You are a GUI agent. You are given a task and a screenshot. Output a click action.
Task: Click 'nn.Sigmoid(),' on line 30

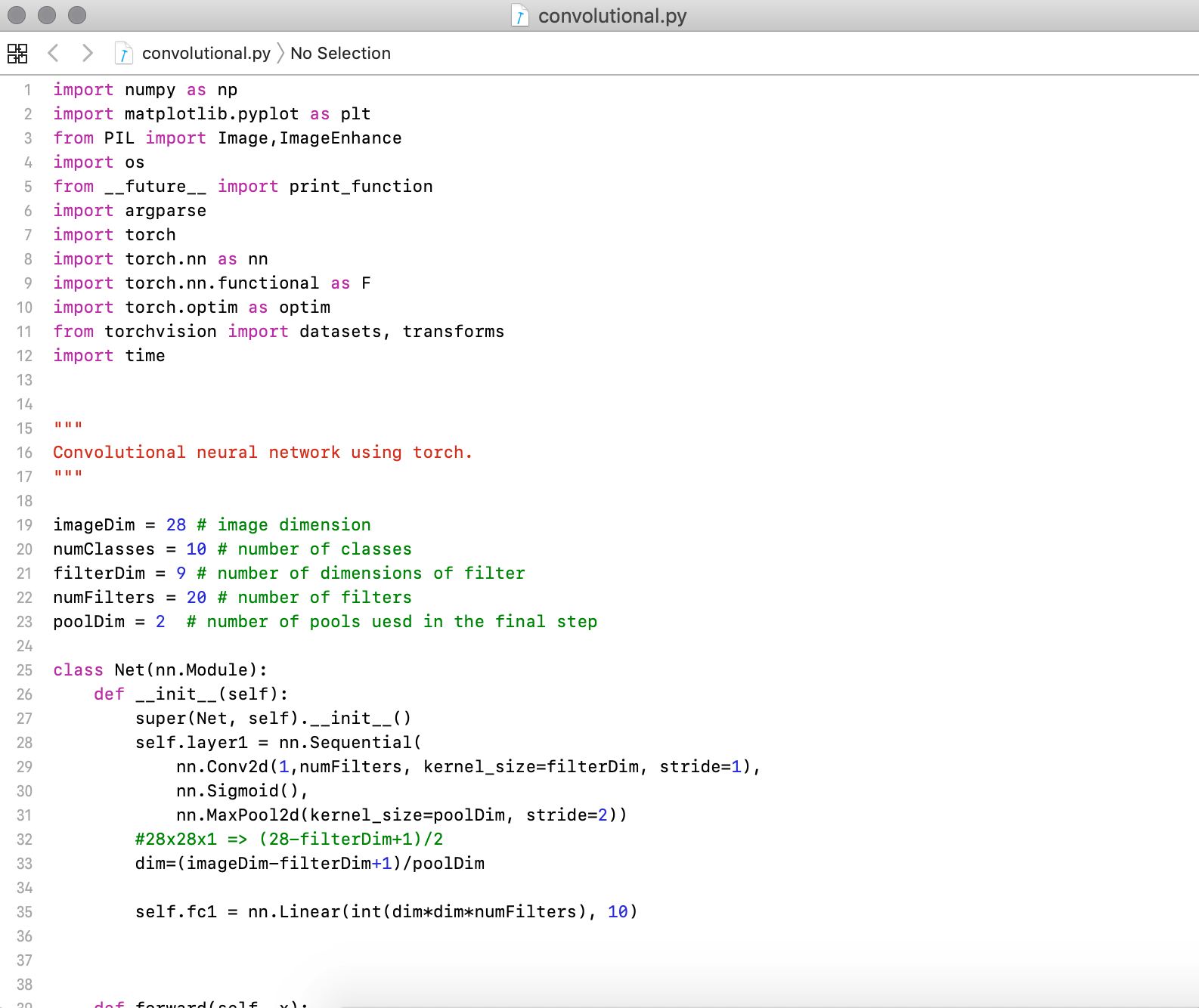pos(243,791)
